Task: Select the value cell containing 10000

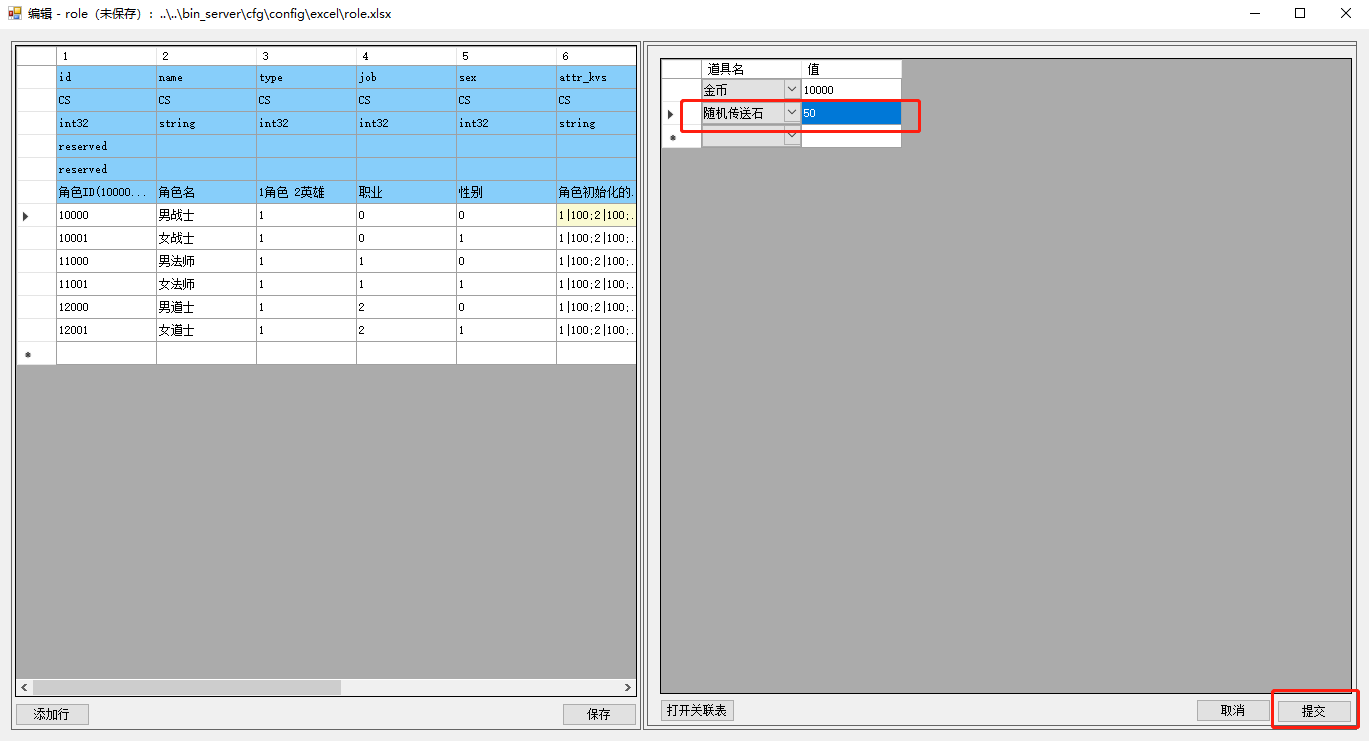Action: (x=850, y=90)
